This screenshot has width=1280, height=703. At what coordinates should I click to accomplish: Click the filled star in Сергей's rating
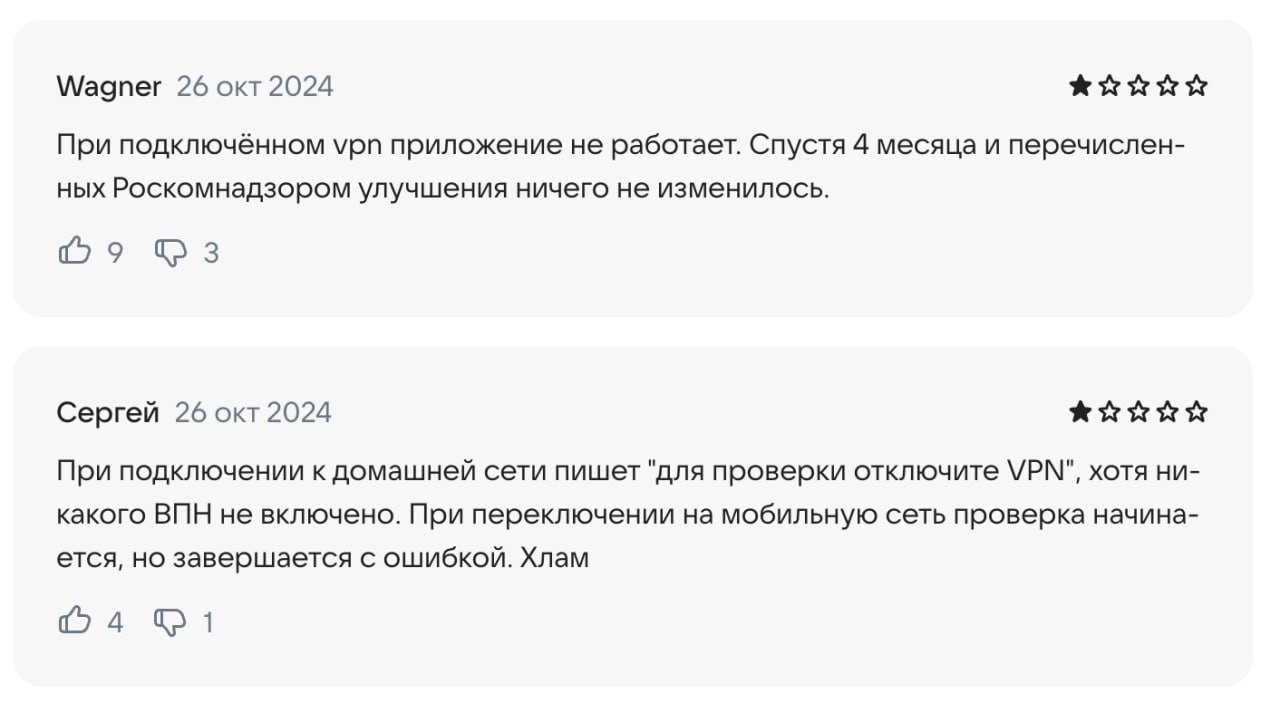(1079, 412)
